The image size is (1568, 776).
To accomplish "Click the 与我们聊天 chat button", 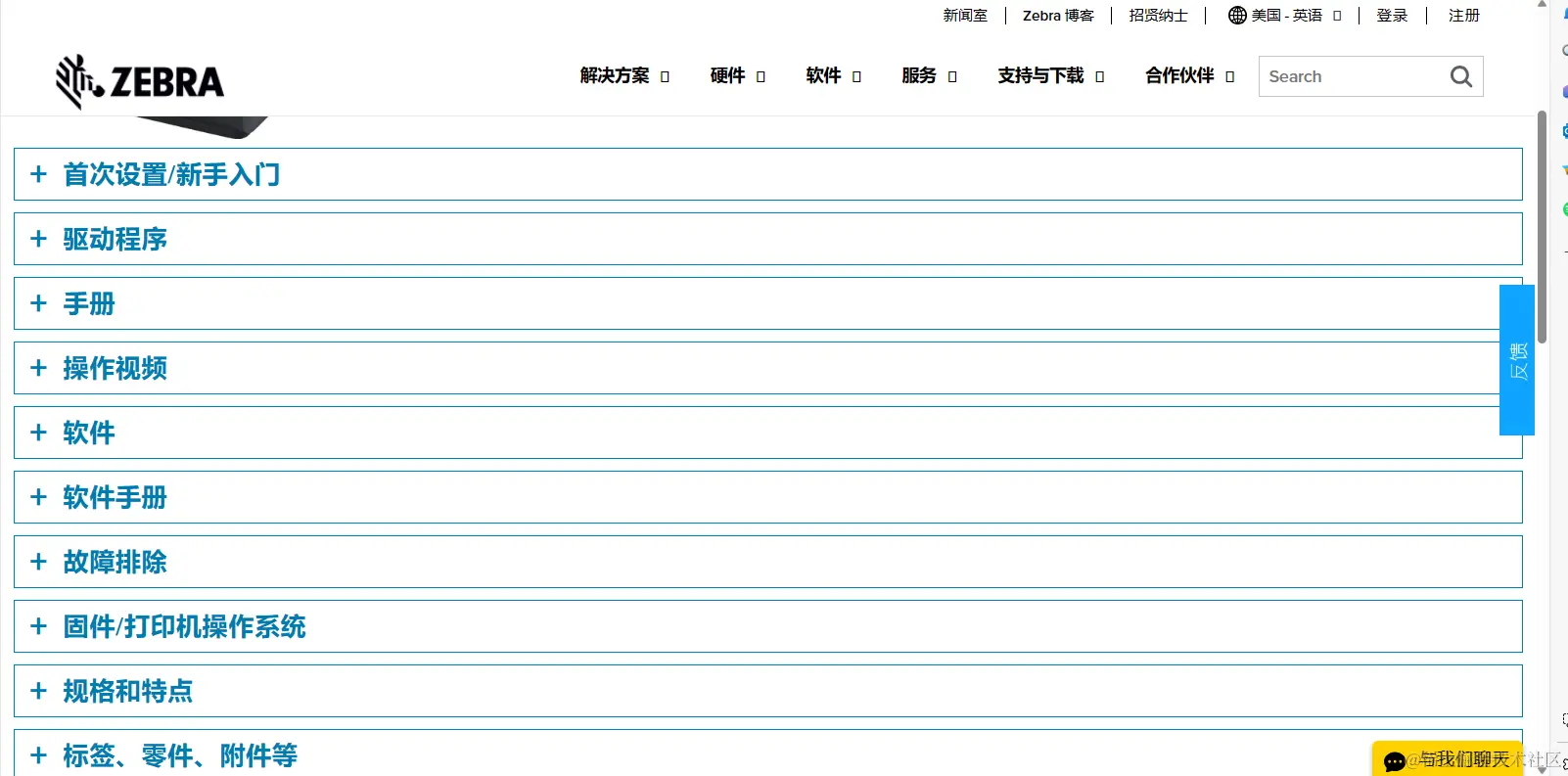I will tap(1448, 759).
